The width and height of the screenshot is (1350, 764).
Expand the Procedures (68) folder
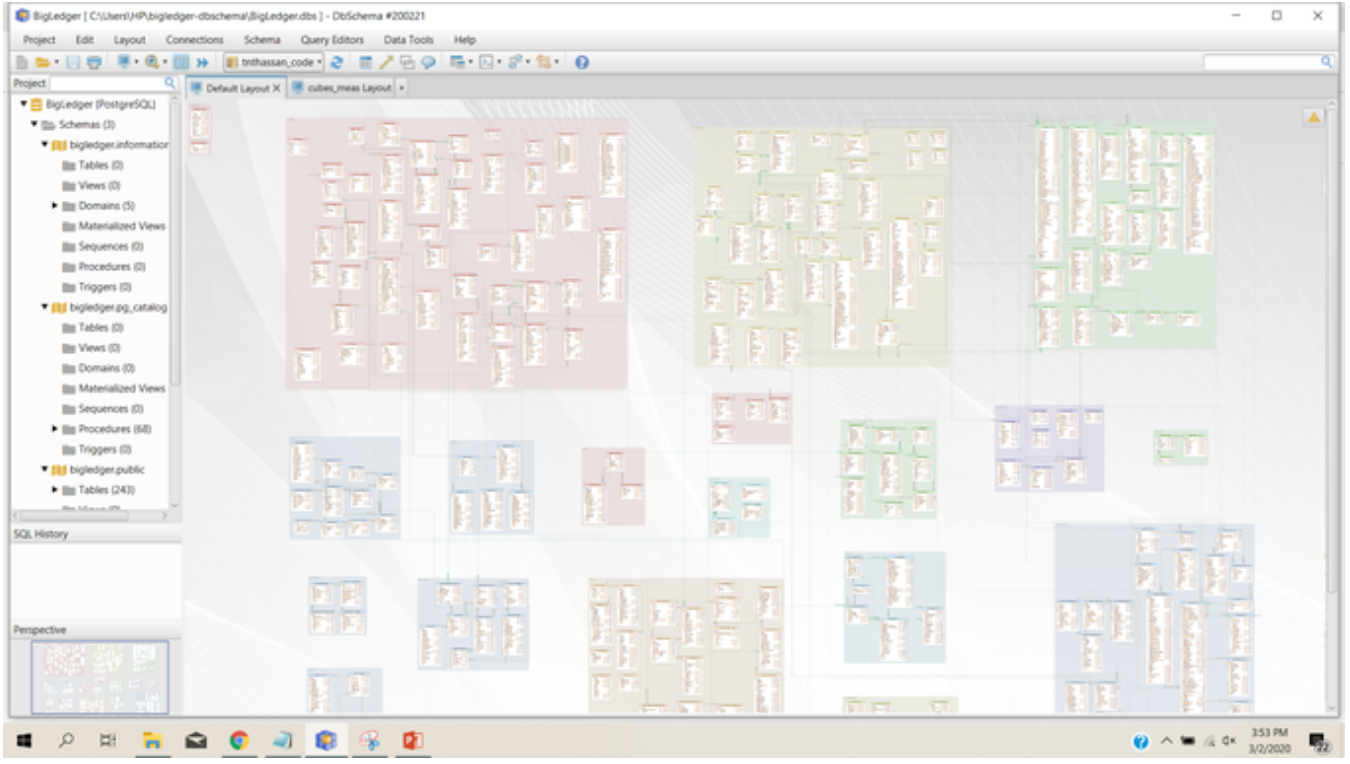55,429
